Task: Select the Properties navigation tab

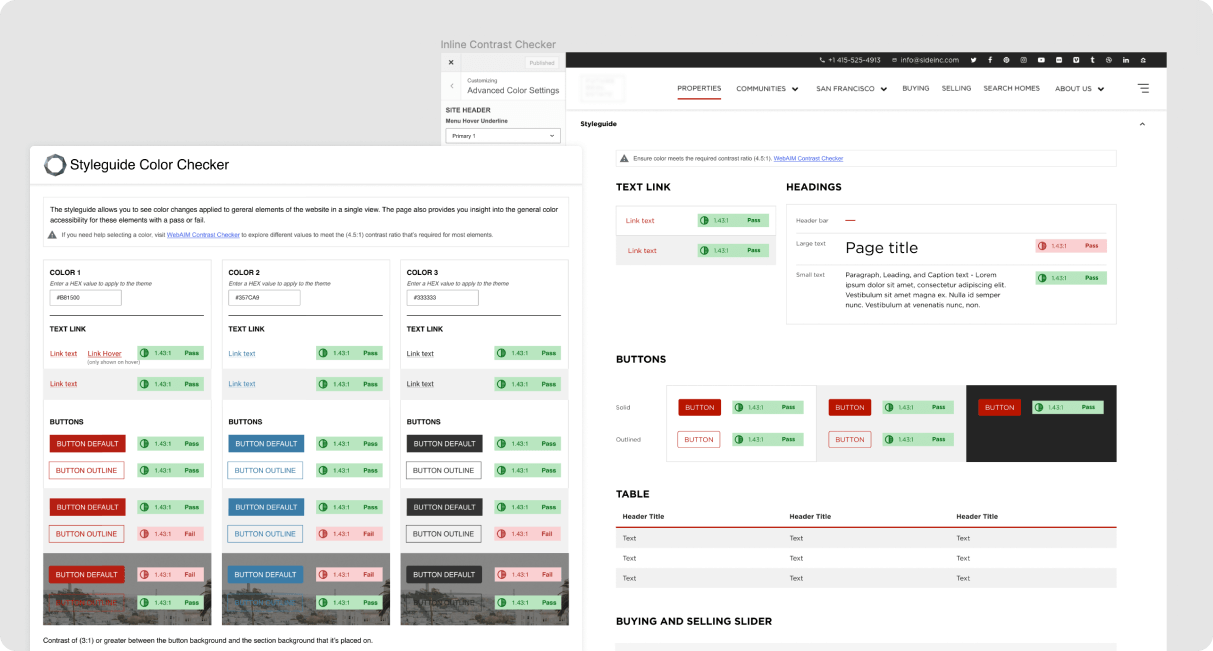Action: pyautogui.click(x=699, y=88)
